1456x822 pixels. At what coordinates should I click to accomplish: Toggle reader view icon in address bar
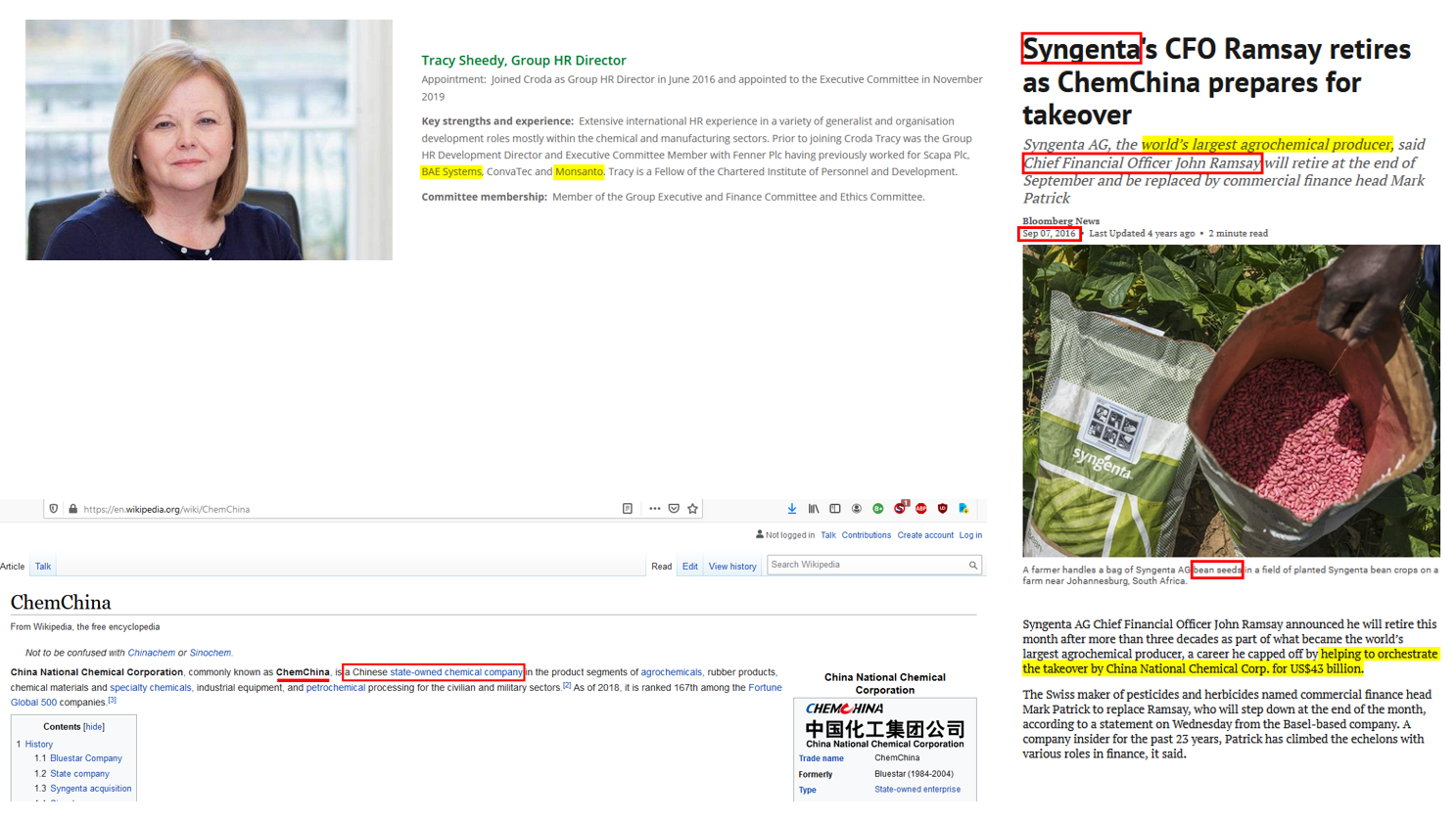click(x=628, y=509)
